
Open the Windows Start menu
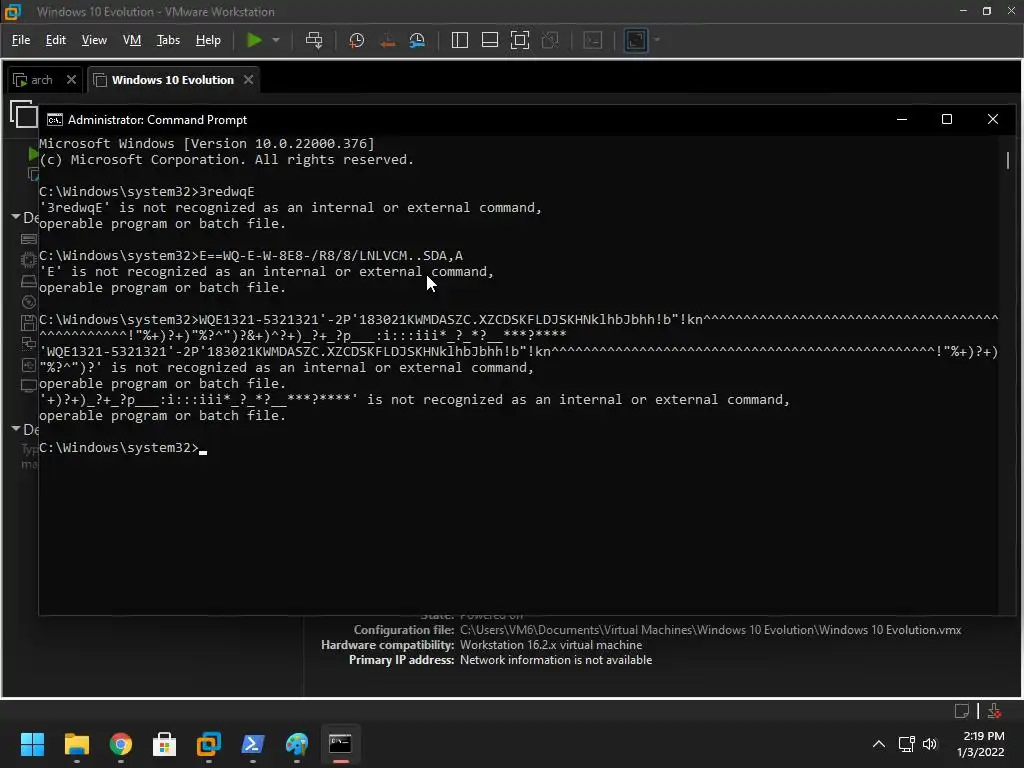click(32, 744)
